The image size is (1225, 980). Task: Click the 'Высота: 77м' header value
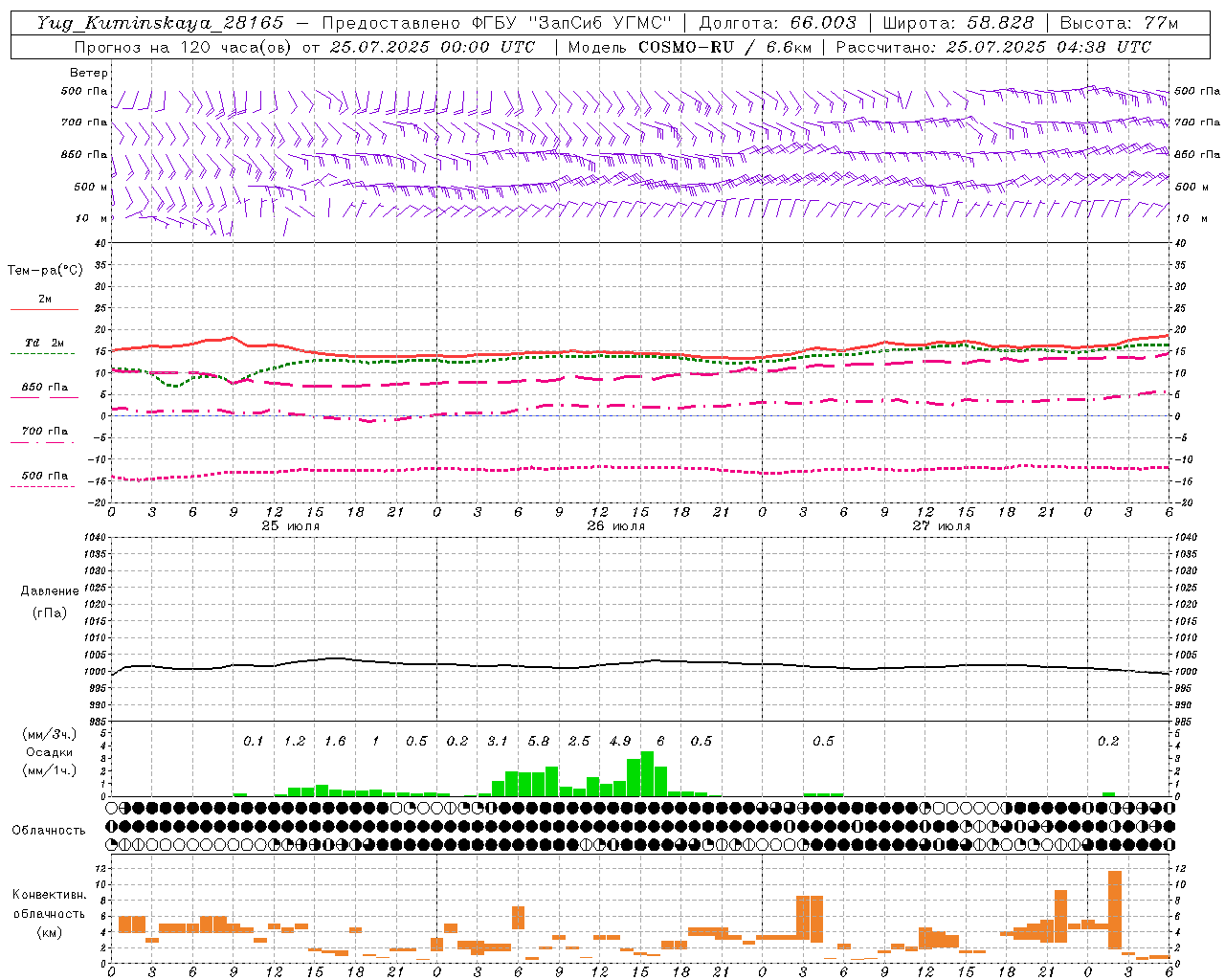pyautogui.click(x=1119, y=23)
